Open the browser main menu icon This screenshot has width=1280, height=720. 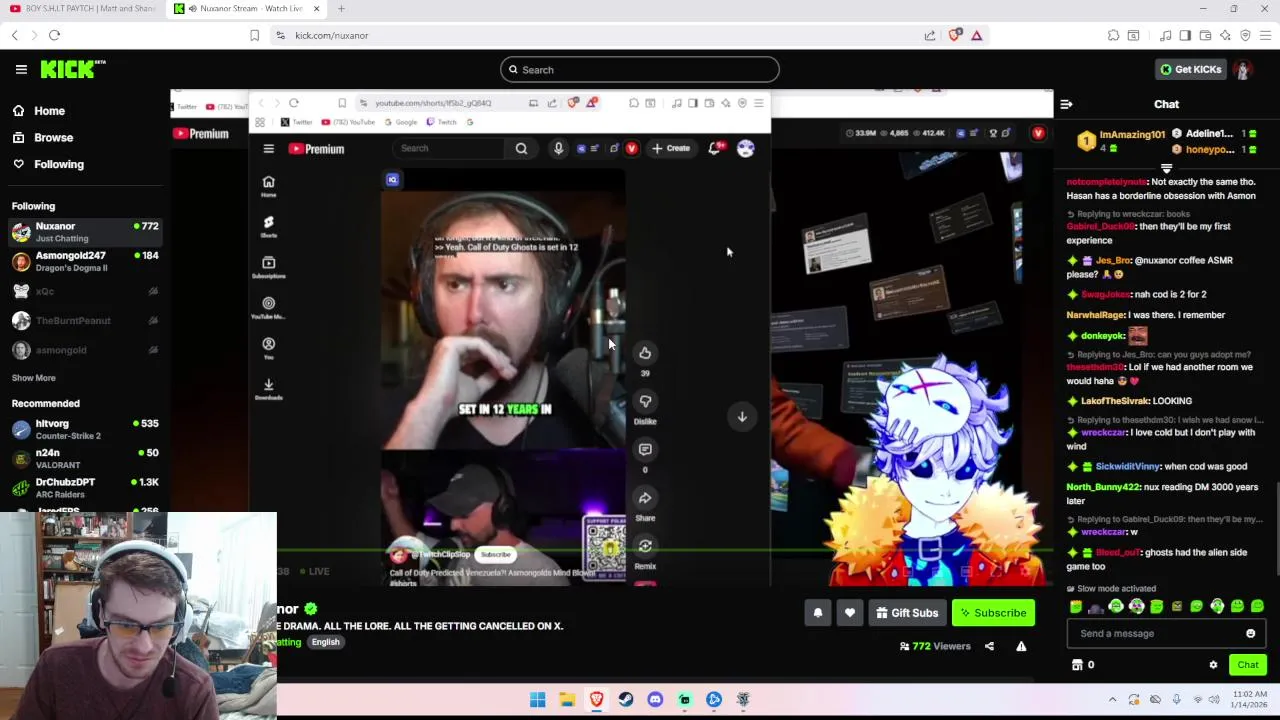tap(1265, 35)
